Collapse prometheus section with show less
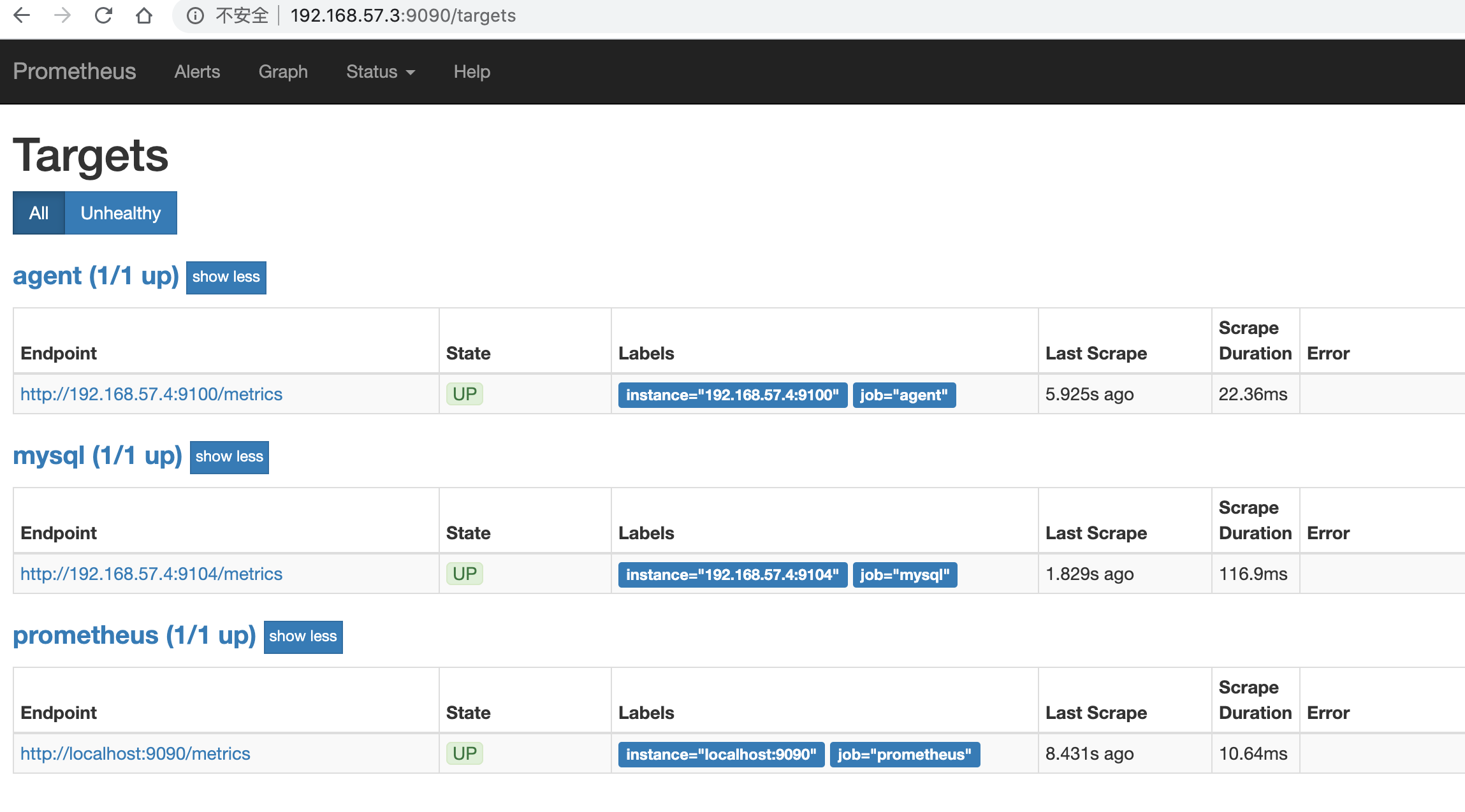The image size is (1465, 812). (303, 637)
